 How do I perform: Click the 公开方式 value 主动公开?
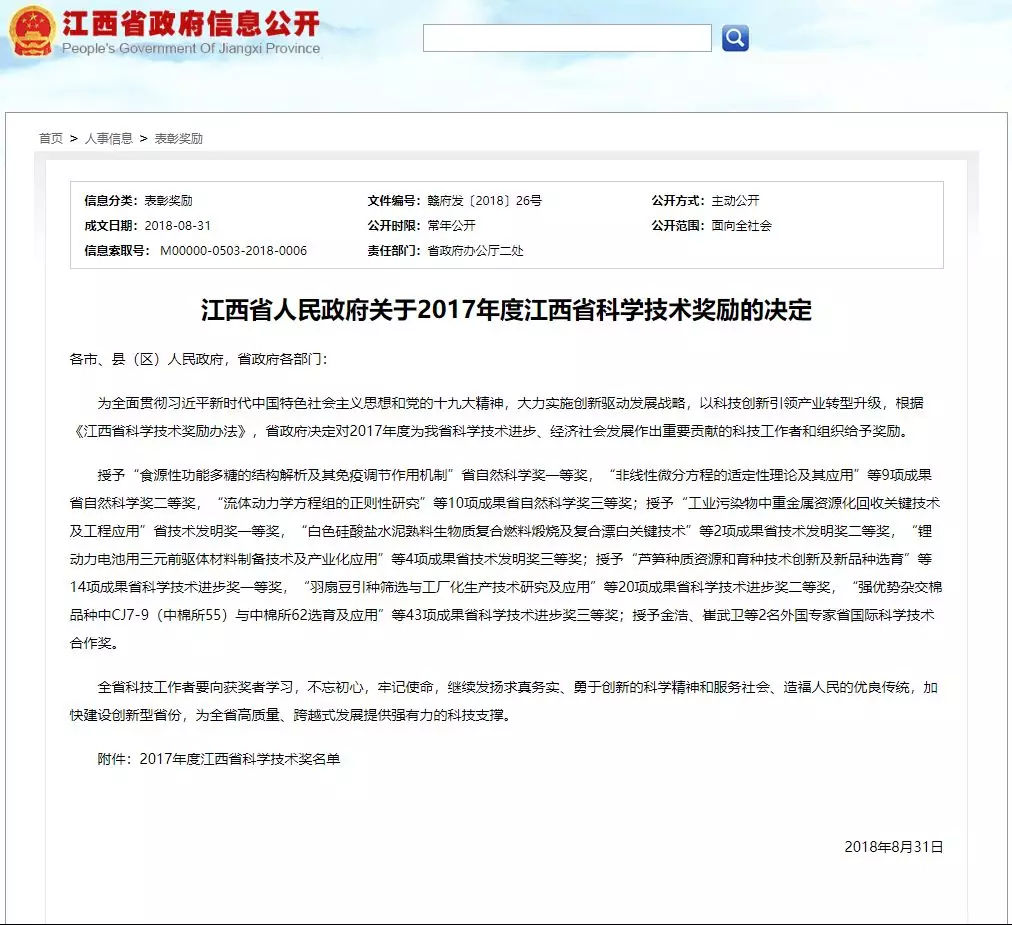(736, 201)
